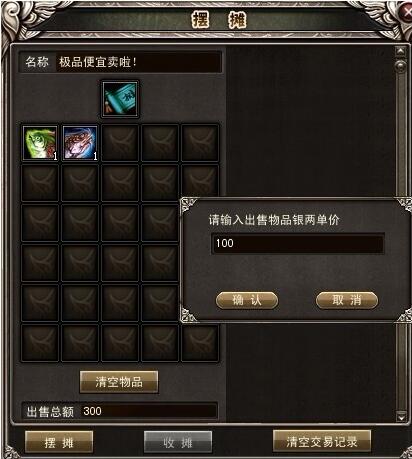Image resolution: width=412 pixels, height=459 pixels.
Task: Close the stall window with X
Action: 408,12
